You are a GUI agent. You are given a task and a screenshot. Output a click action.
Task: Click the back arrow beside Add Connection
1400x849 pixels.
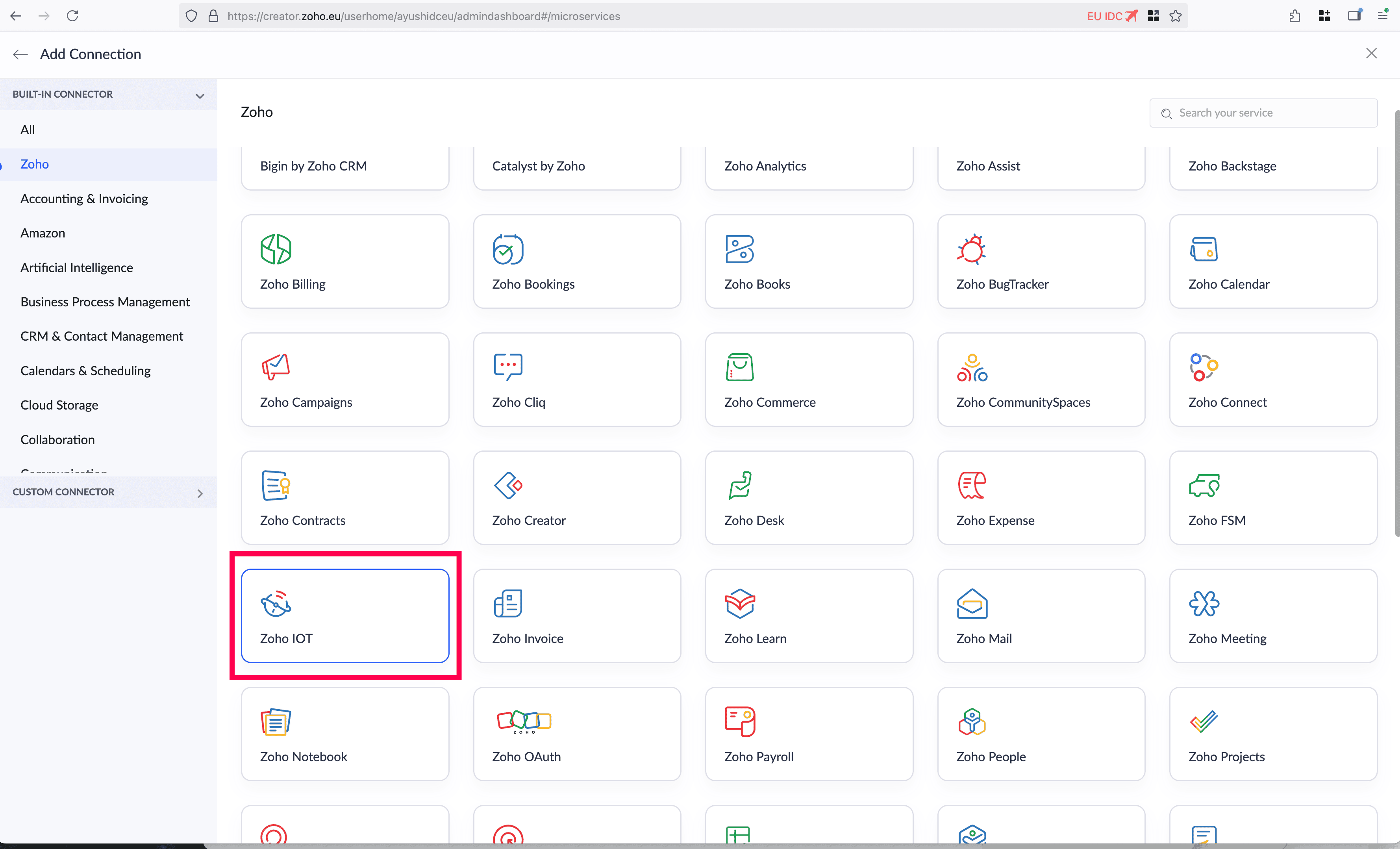[20, 55]
